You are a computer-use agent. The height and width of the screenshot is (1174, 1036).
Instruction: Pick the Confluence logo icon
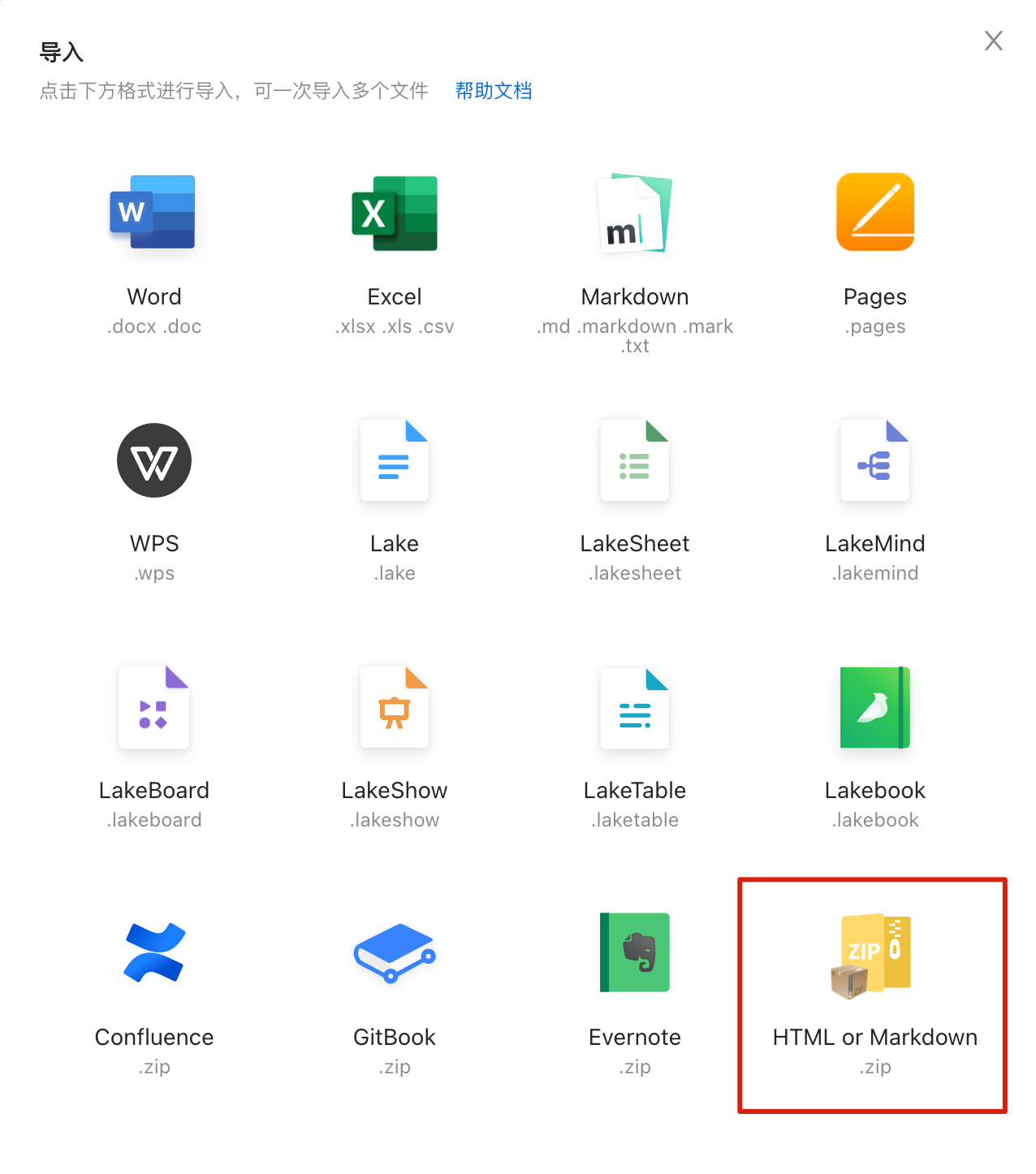pyautogui.click(x=154, y=952)
